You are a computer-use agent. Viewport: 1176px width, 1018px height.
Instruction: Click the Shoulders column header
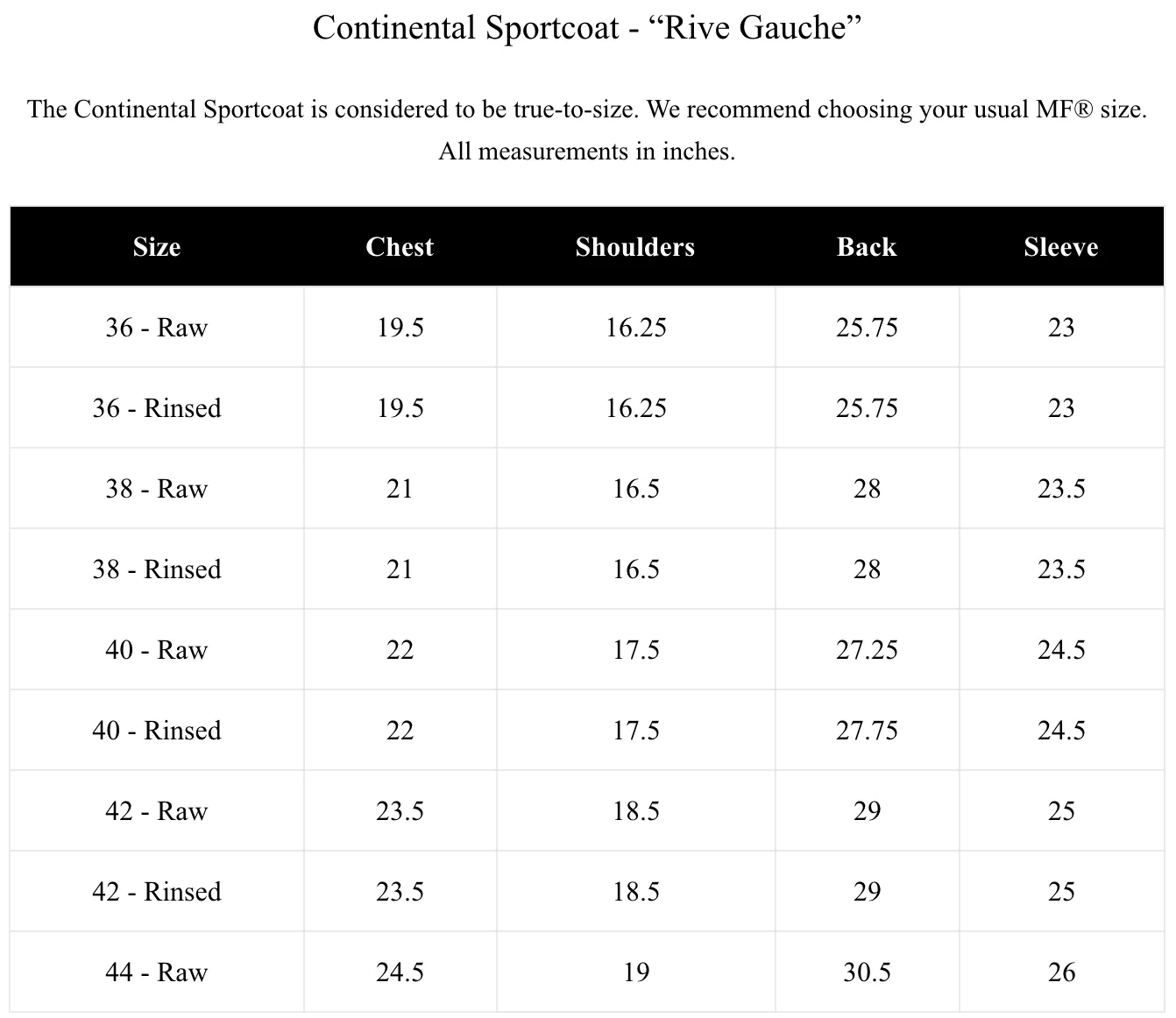pos(635,247)
